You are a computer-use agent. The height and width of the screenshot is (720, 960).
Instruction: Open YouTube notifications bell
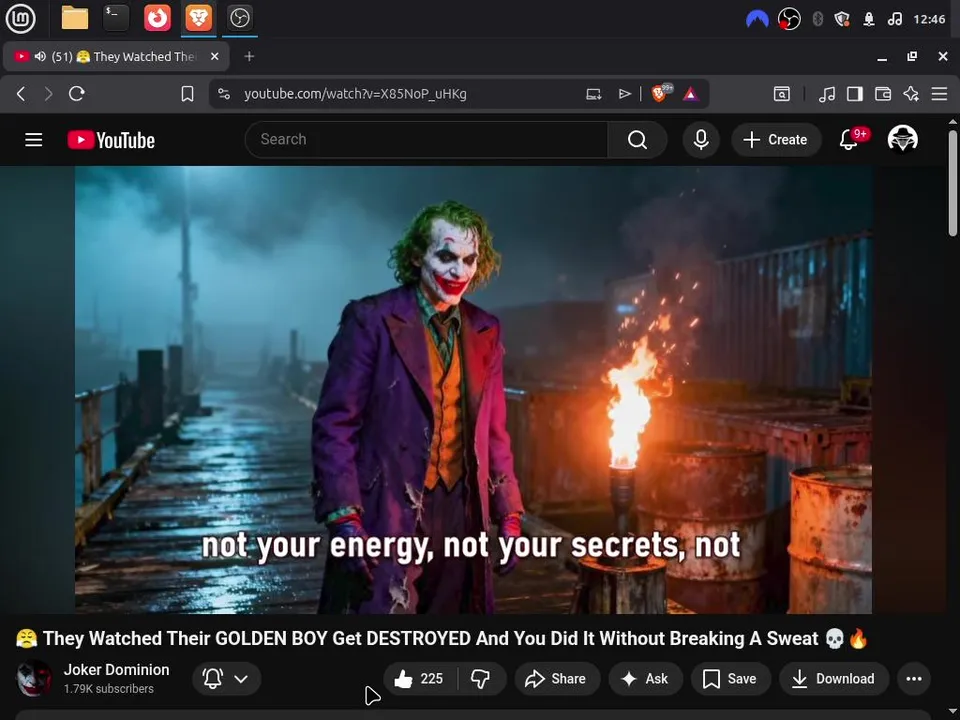pyautogui.click(x=849, y=140)
